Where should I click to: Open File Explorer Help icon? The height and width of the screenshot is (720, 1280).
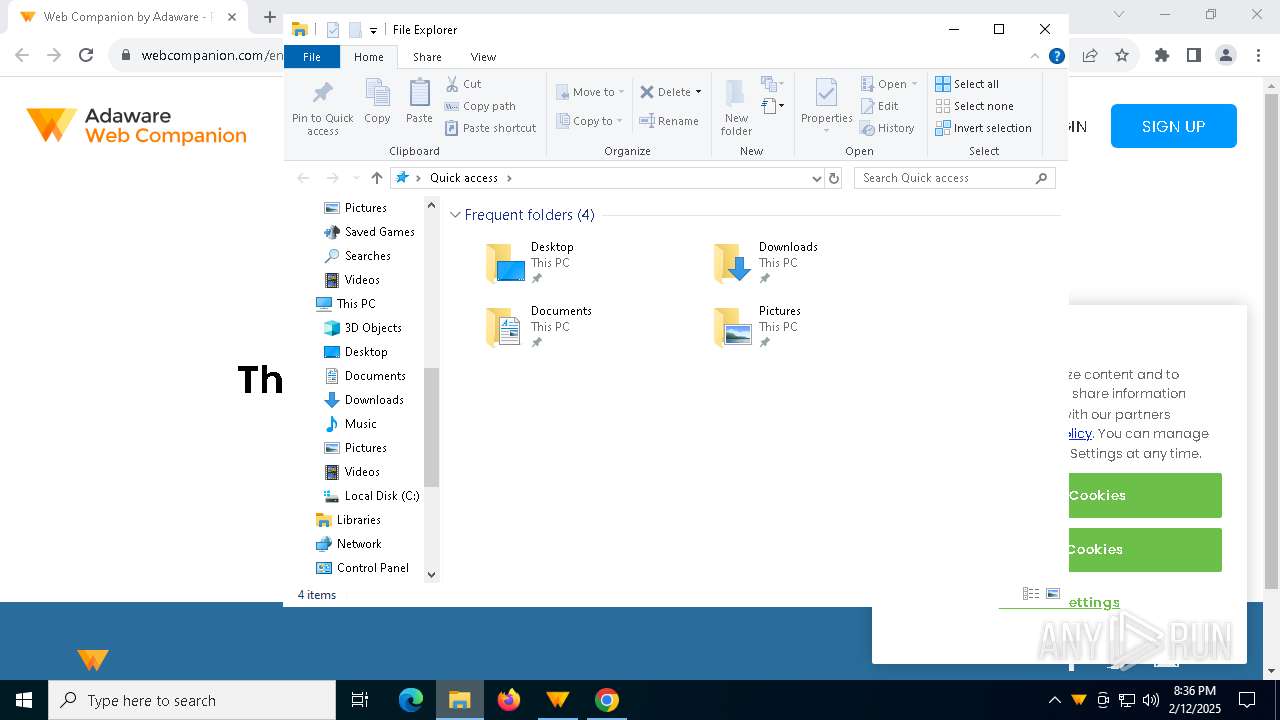tap(1056, 57)
